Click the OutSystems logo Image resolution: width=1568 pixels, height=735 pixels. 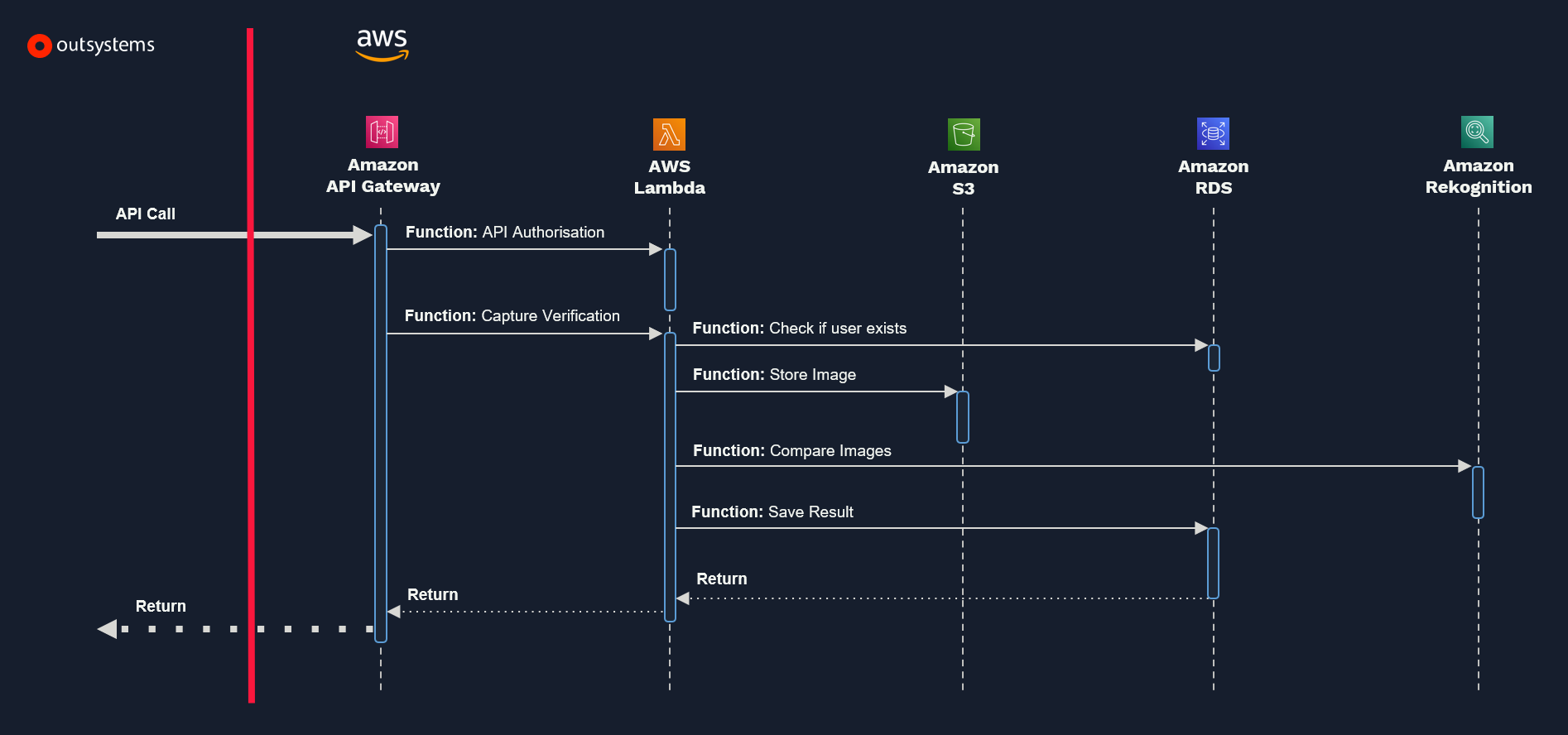[x=91, y=46]
